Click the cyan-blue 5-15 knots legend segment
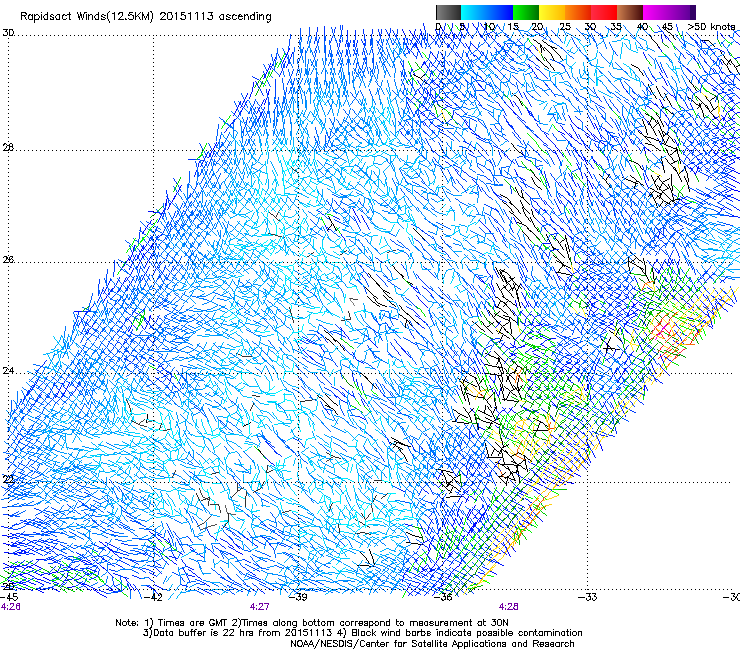 [487, 12]
